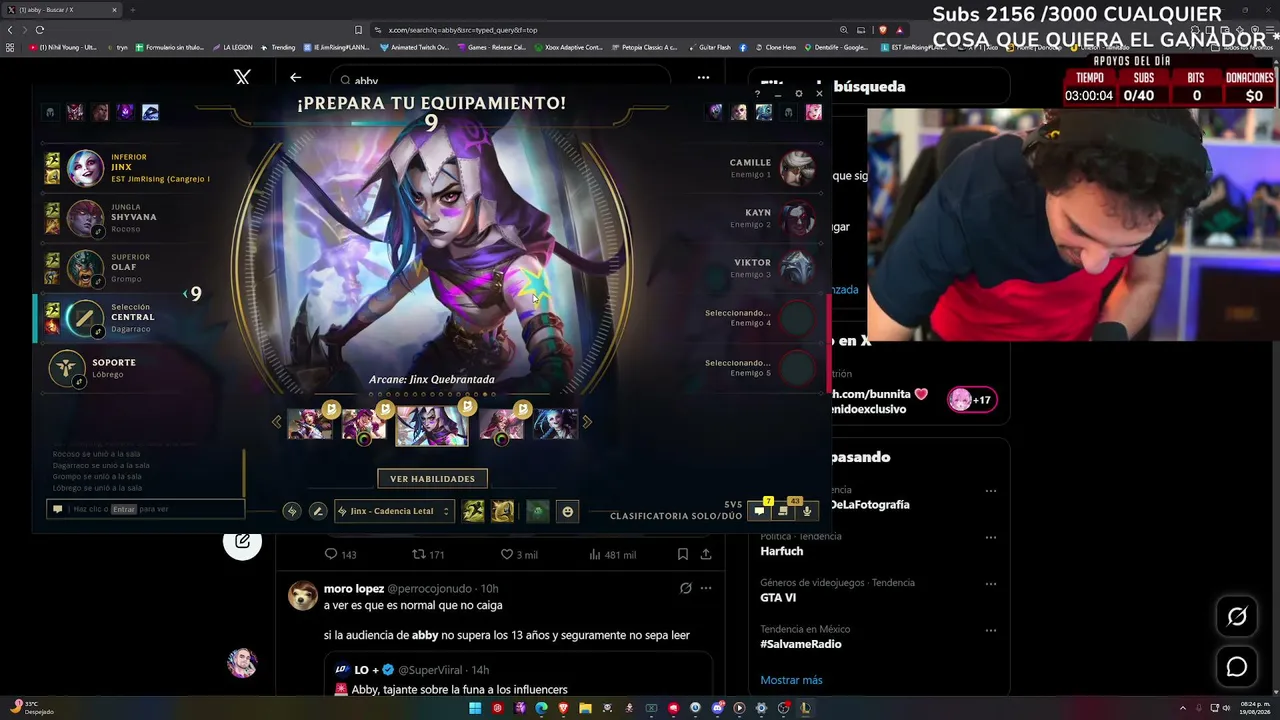Click the Grok icon on moro lopez's post
This screenshot has height=720, width=1280.
[x=685, y=588]
